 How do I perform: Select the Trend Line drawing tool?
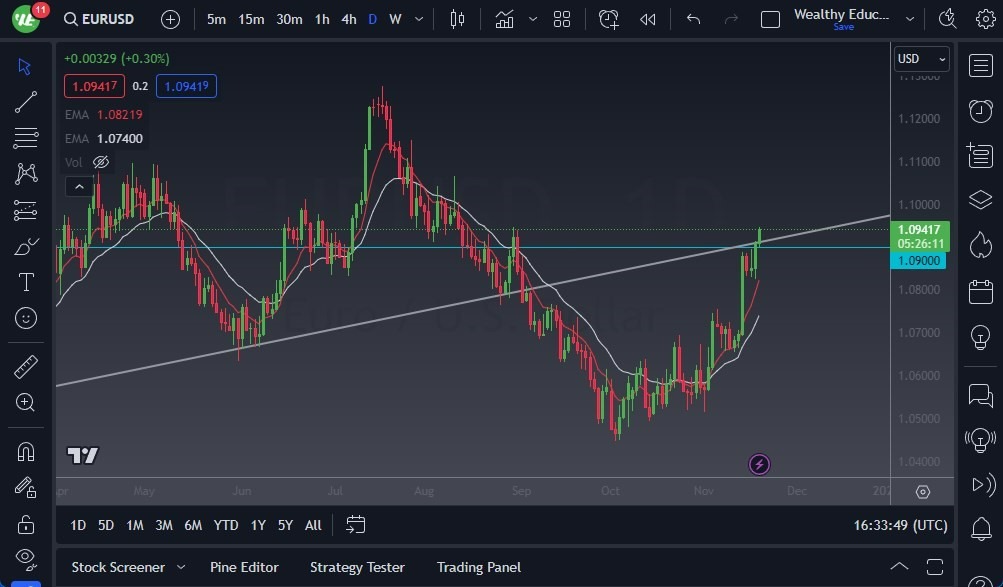(x=25, y=101)
